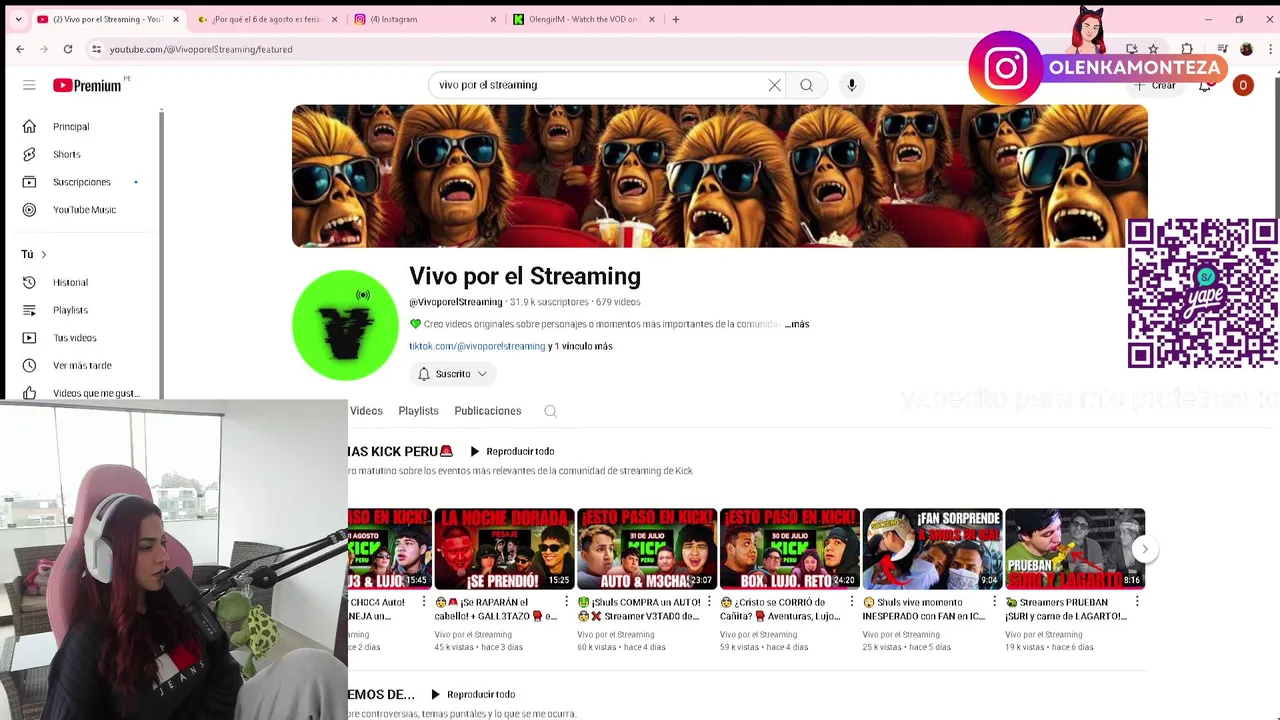Expand channel description with ...más

[797, 324]
